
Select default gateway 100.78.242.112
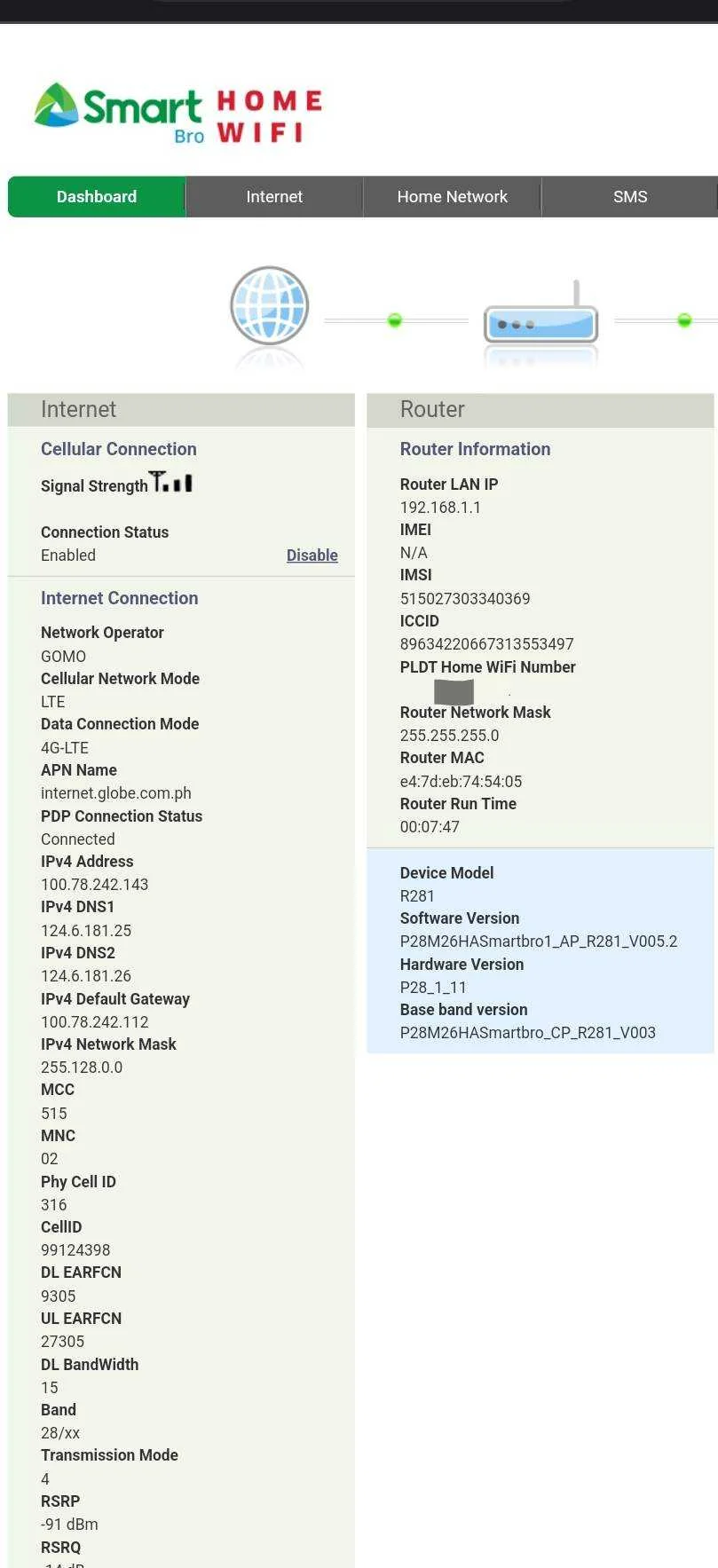[94, 1022]
